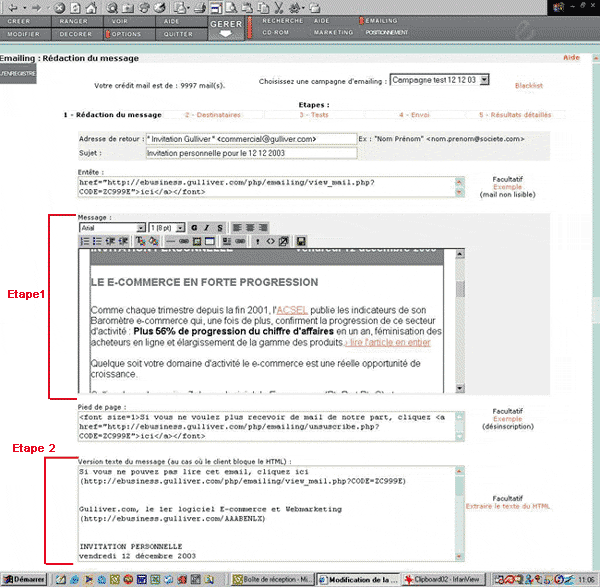The height and width of the screenshot is (588, 600).
Task: Open the Blacklist link
Action: (528, 85)
